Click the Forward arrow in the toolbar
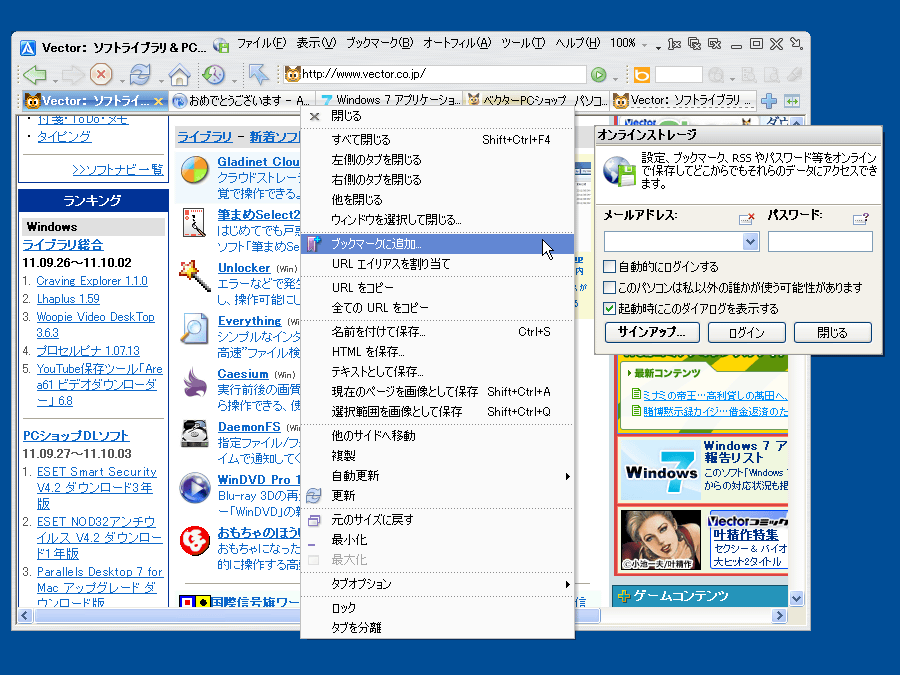This screenshot has height=675, width=900. (x=72, y=75)
